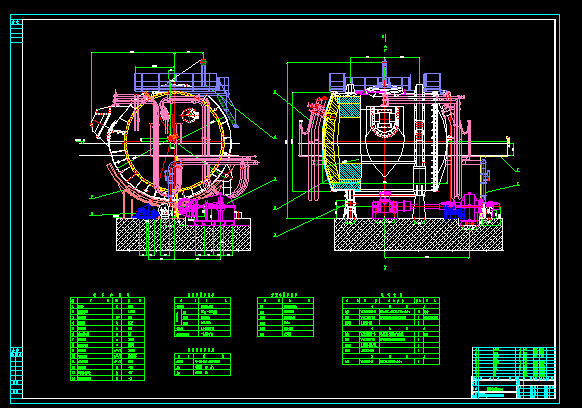Image resolution: width=582 pixels, height=408 pixels.
Task: Select the blue motor in the left view
Action: [x=148, y=212]
